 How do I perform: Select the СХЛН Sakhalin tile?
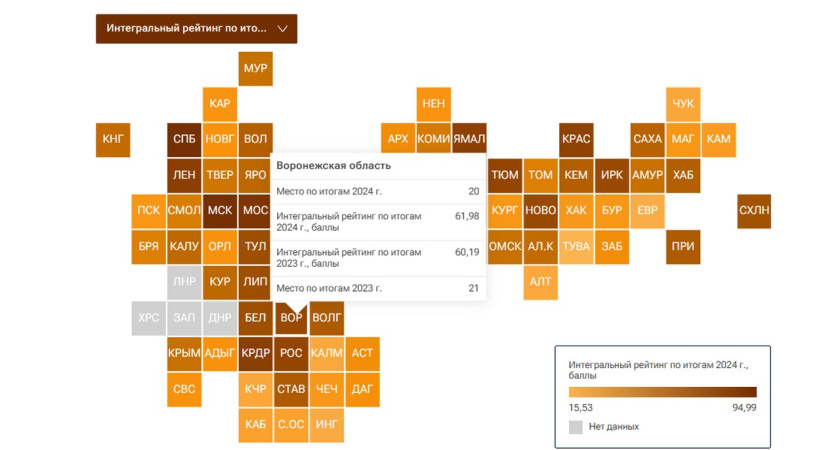754,210
